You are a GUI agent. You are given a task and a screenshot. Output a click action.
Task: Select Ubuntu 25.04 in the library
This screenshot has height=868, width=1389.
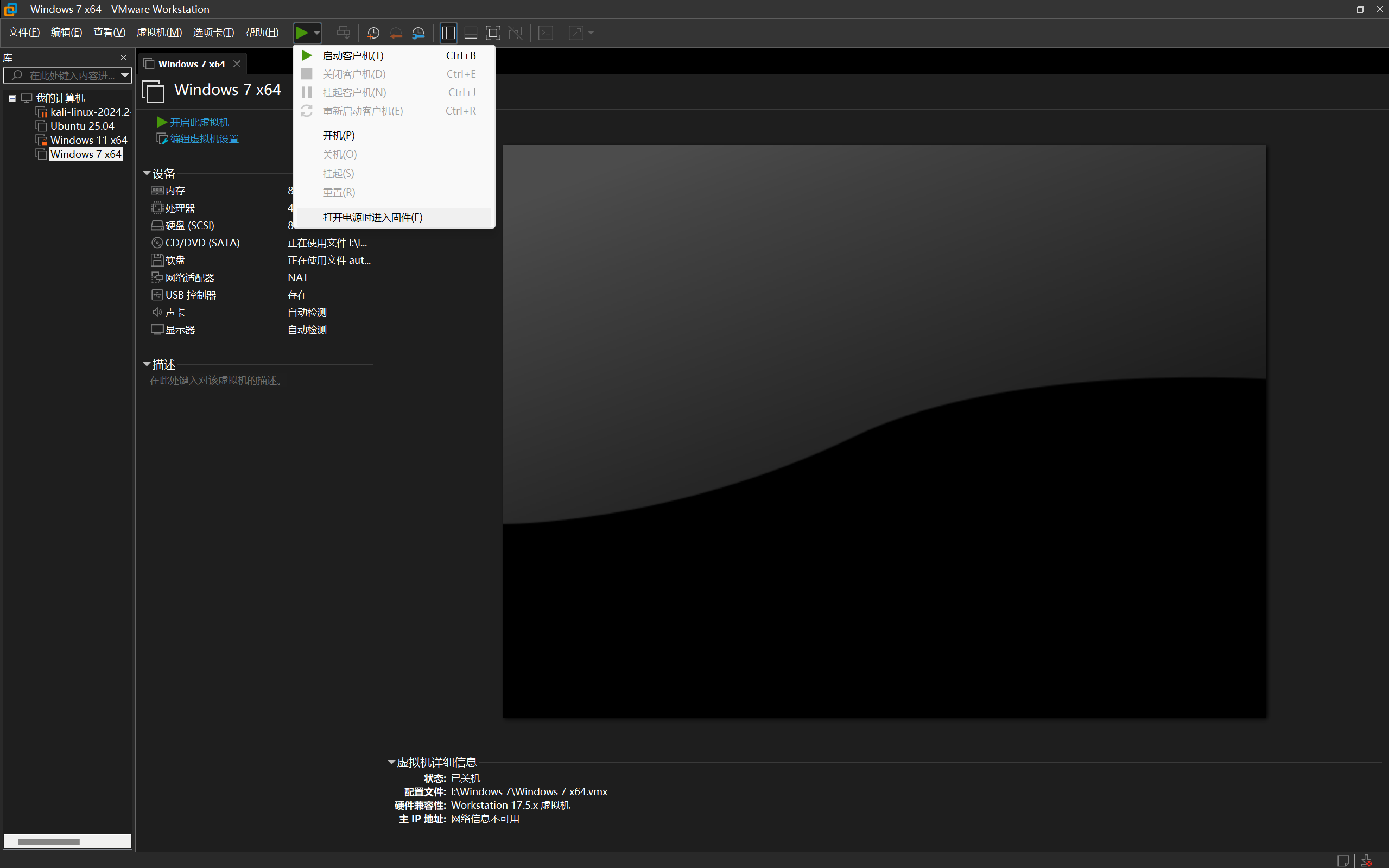tap(82, 126)
